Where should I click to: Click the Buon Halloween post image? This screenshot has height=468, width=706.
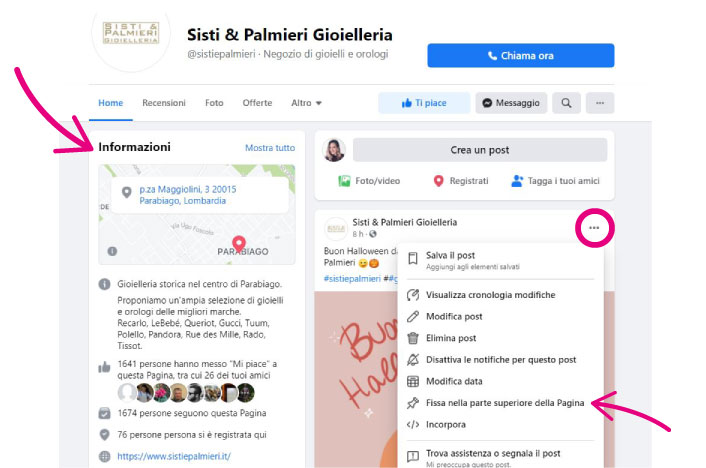click(x=356, y=380)
